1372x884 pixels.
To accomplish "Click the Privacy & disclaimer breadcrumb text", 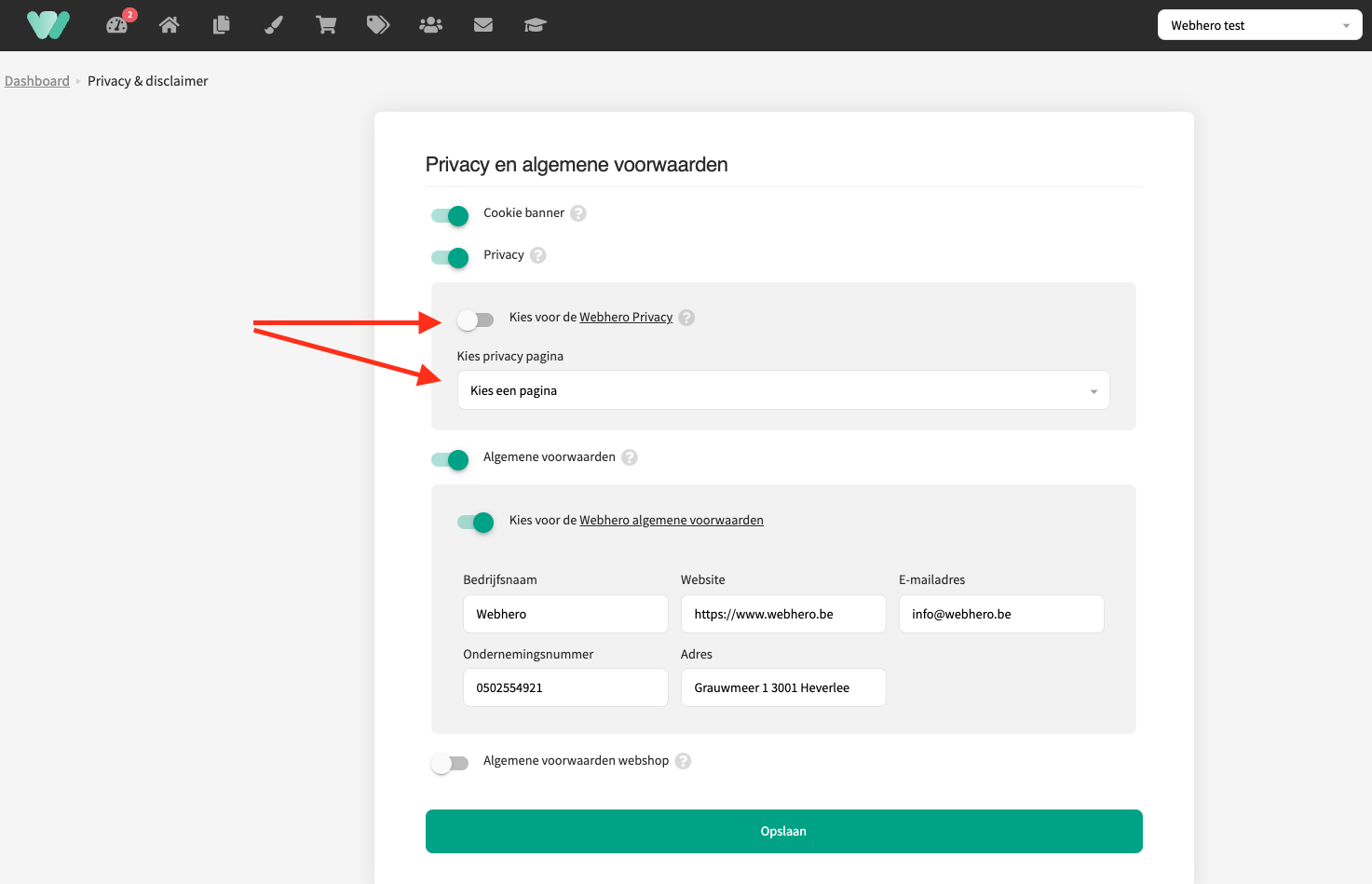I will pos(148,81).
